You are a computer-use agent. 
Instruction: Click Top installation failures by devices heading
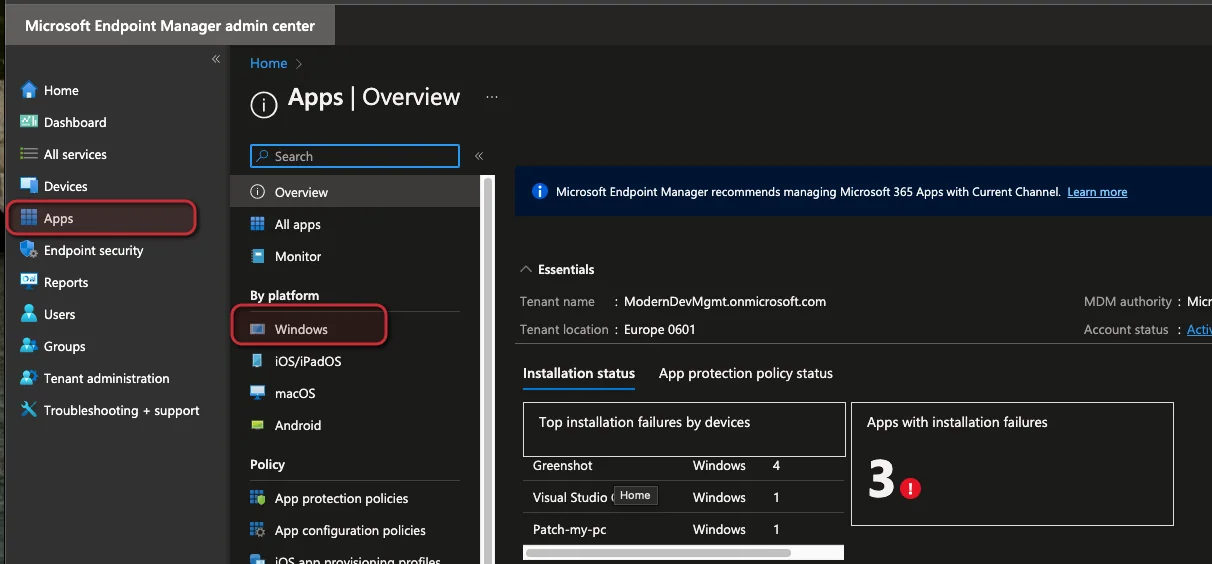pyautogui.click(x=644, y=422)
